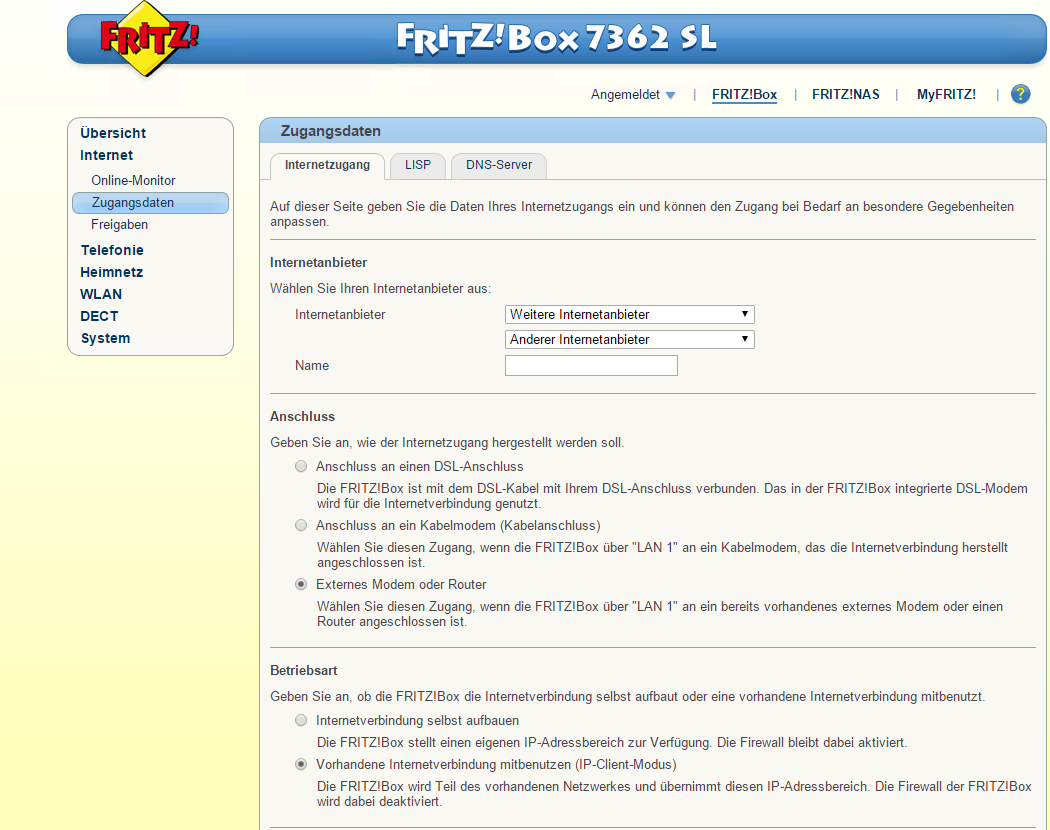Viewport: 1050px width, 830px height.
Task: Open Freigaben submenu entry
Action: 119,224
